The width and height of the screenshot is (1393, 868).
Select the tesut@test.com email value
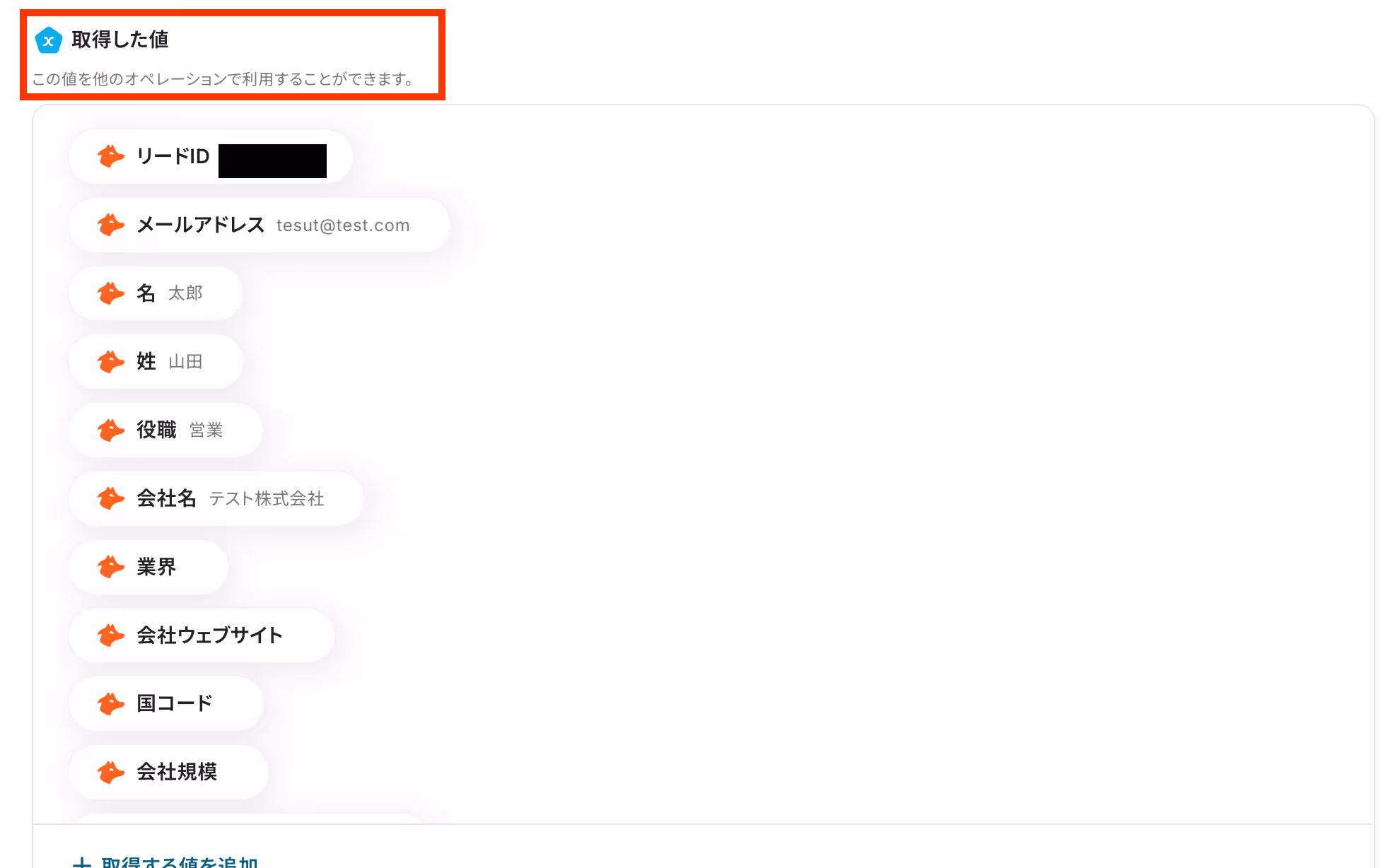pos(343,225)
